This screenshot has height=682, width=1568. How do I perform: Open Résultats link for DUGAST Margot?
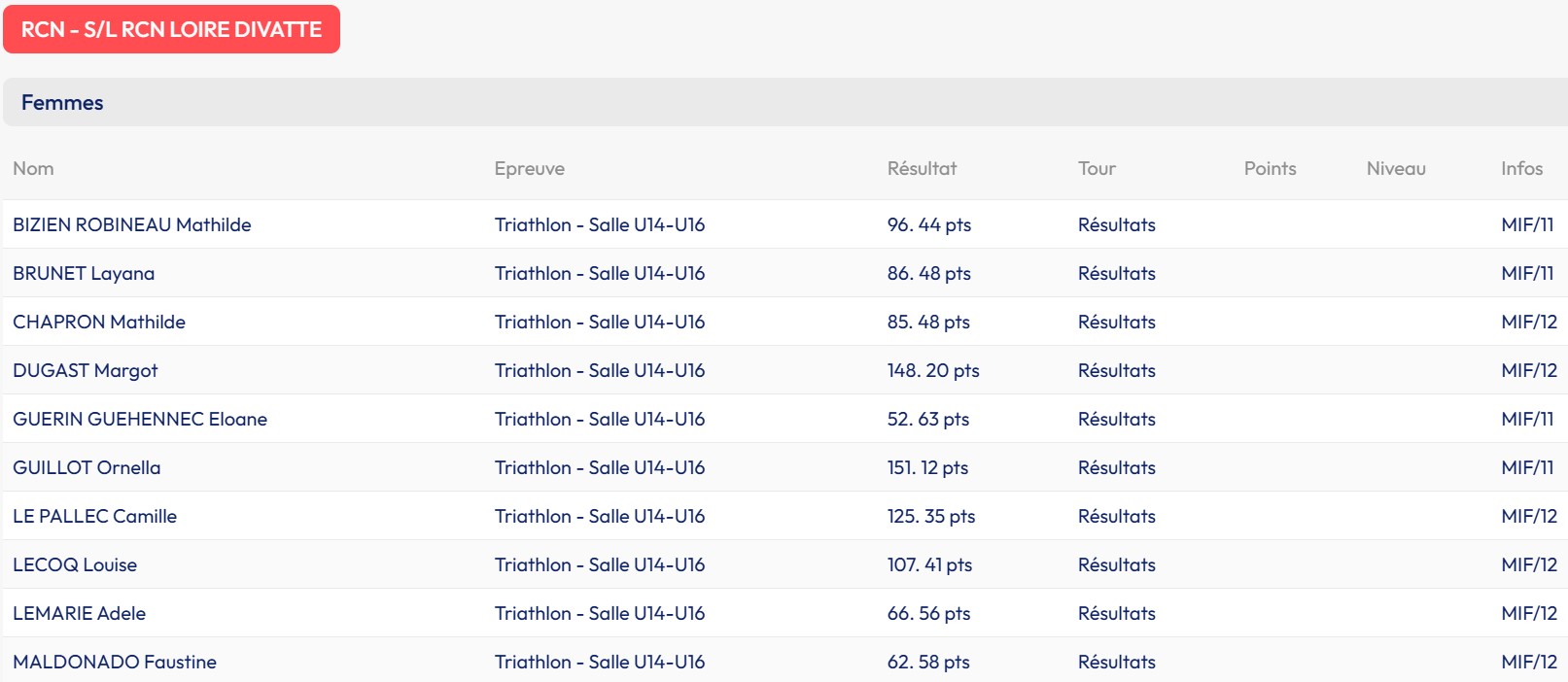click(x=1116, y=370)
